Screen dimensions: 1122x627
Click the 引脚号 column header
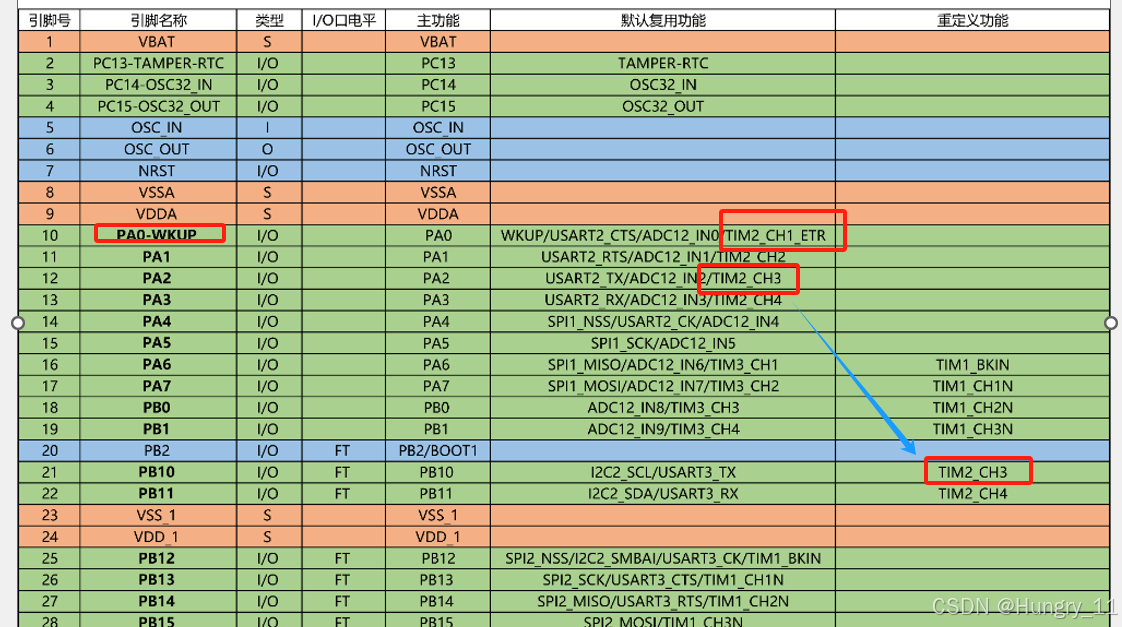tap(49, 20)
